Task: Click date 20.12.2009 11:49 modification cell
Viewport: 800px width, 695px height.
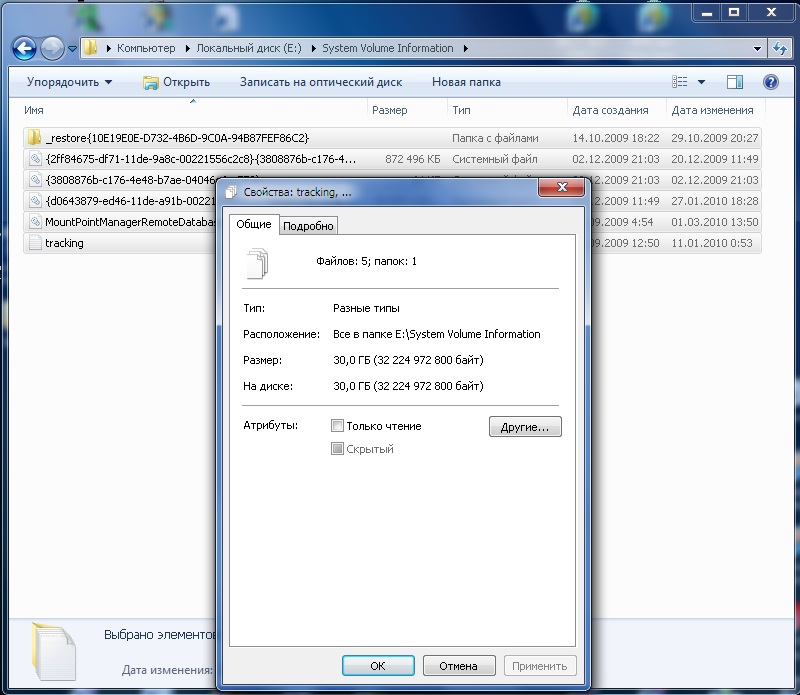Action: coord(715,159)
